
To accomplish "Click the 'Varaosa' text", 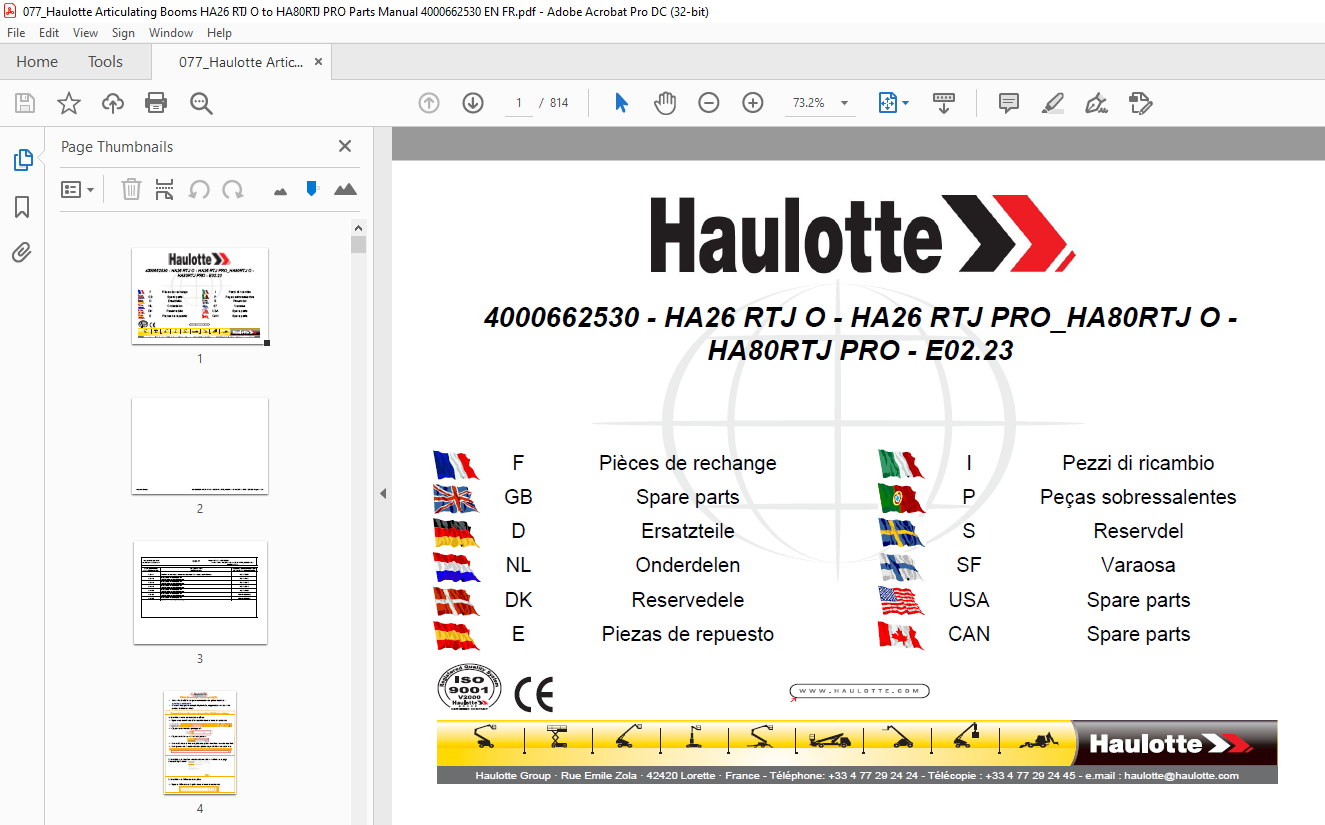I will tap(1138, 565).
